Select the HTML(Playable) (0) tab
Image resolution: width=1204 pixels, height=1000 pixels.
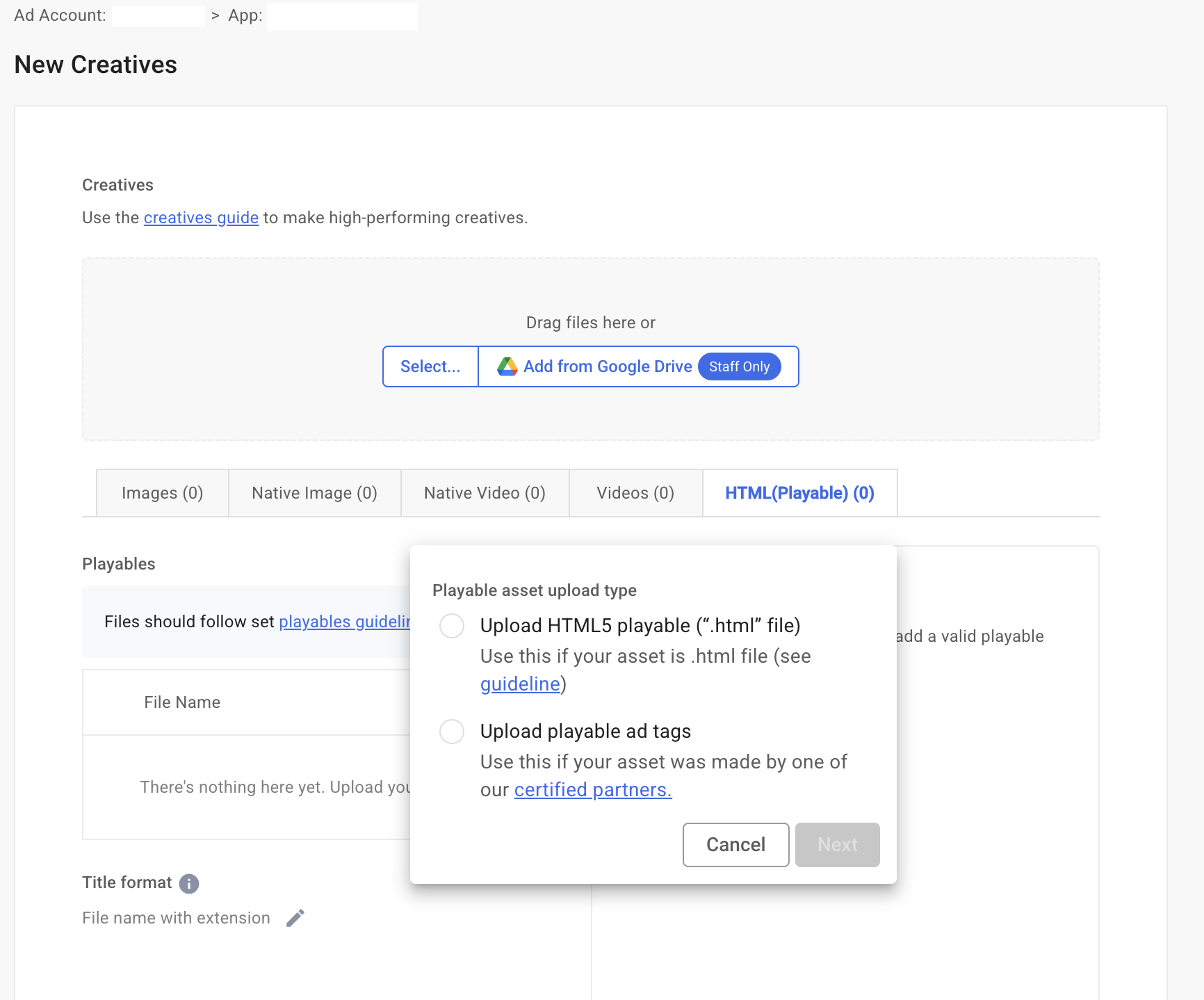(800, 493)
